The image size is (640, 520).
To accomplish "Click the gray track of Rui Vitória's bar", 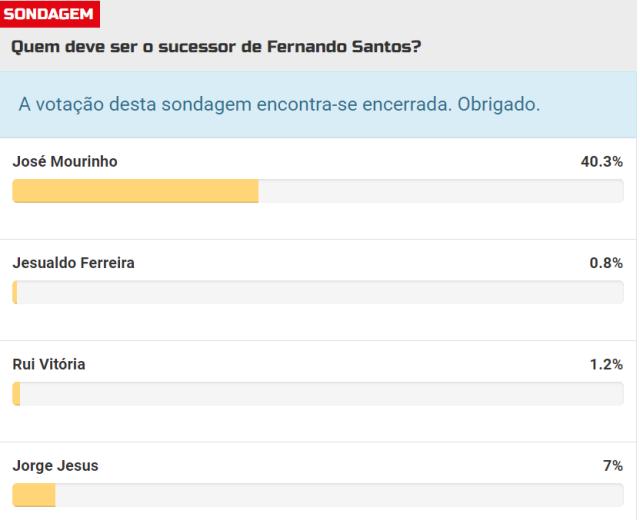I will [320, 395].
